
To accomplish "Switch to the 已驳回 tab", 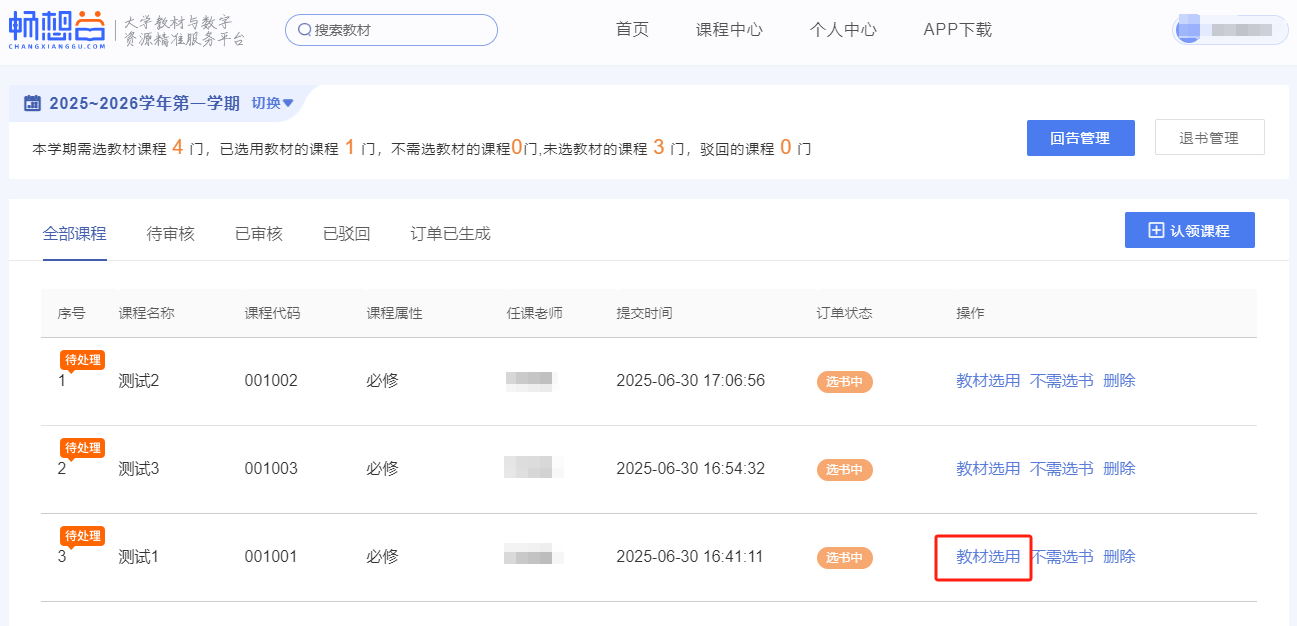I will (x=346, y=234).
